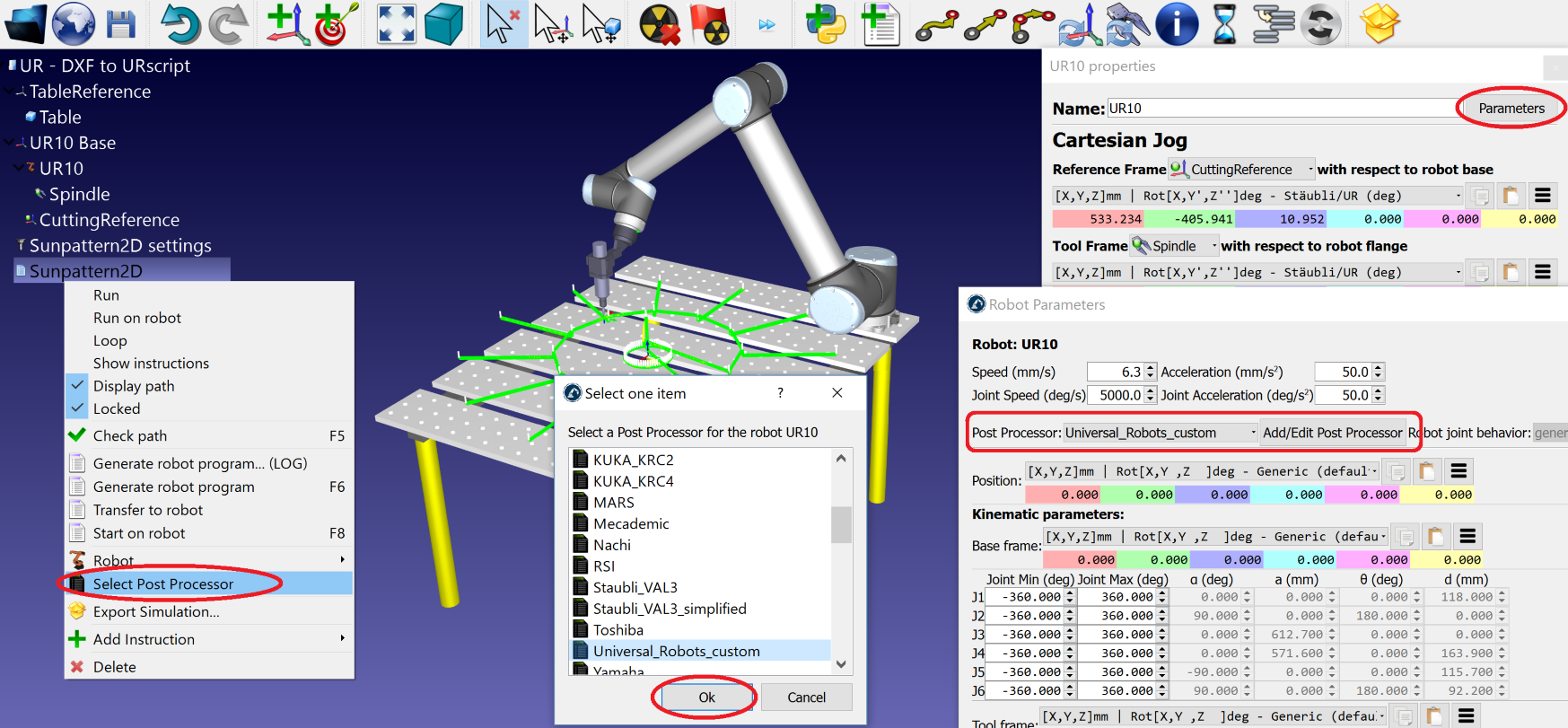Click the Redo arrow icon
The width and height of the screenshot is (1568, 728).
(228, 24)
